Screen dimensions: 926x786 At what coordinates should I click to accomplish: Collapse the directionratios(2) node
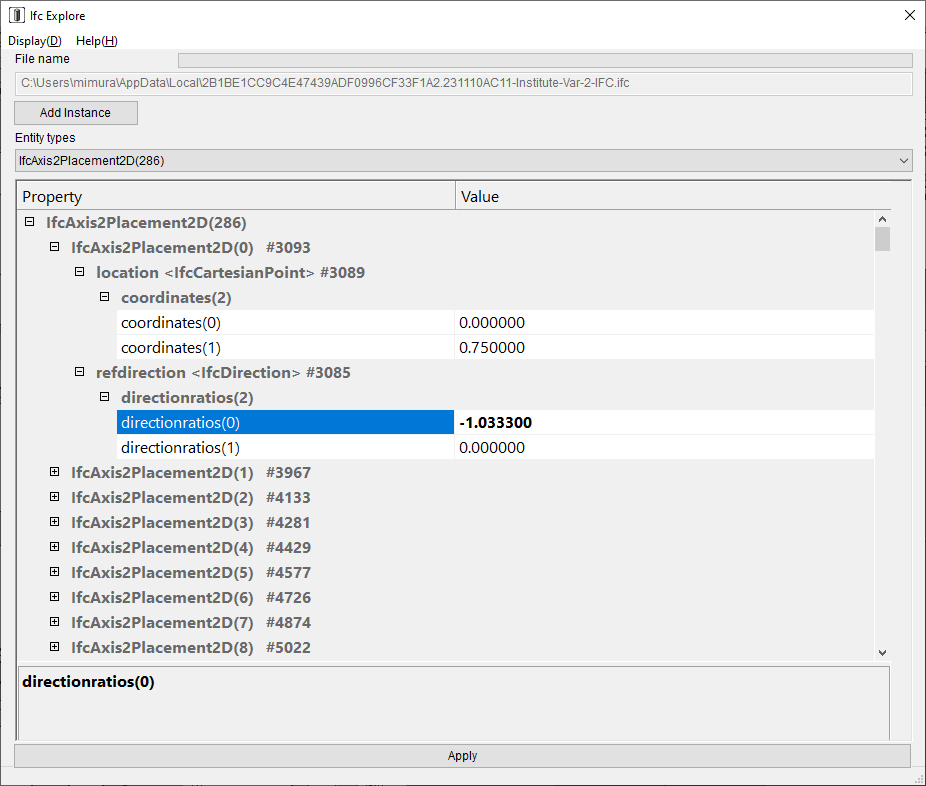click(x=105, y=397)
